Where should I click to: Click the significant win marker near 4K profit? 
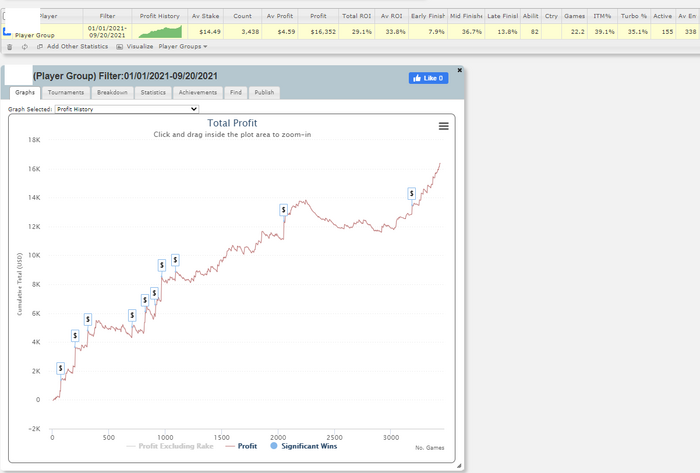75,336
